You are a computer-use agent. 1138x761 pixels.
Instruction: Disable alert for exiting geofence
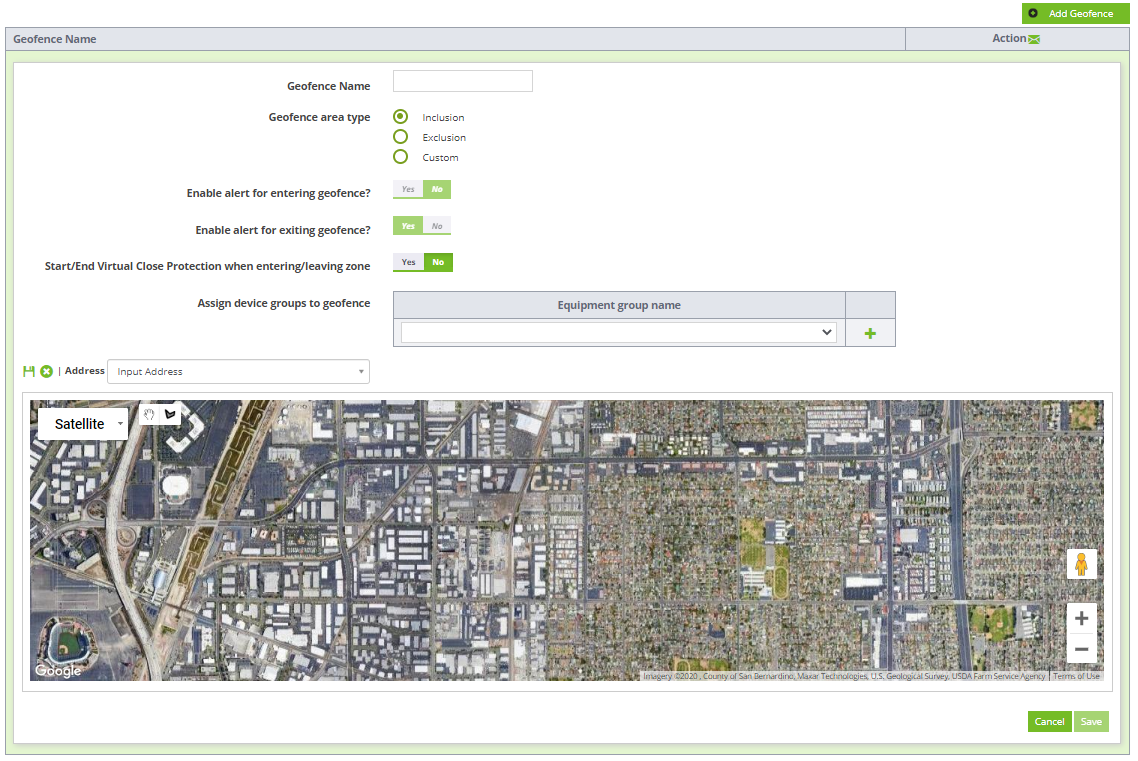pyautogui.click(x=437, y=225)
